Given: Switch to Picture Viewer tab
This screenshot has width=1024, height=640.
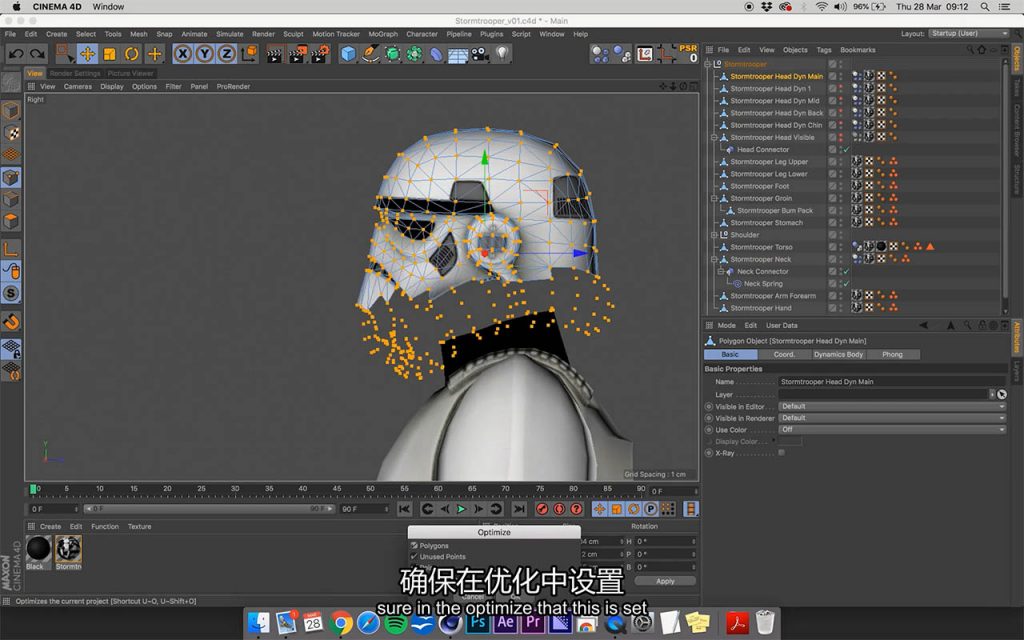Looking at the screenshot, I should (x=131, y=73).
